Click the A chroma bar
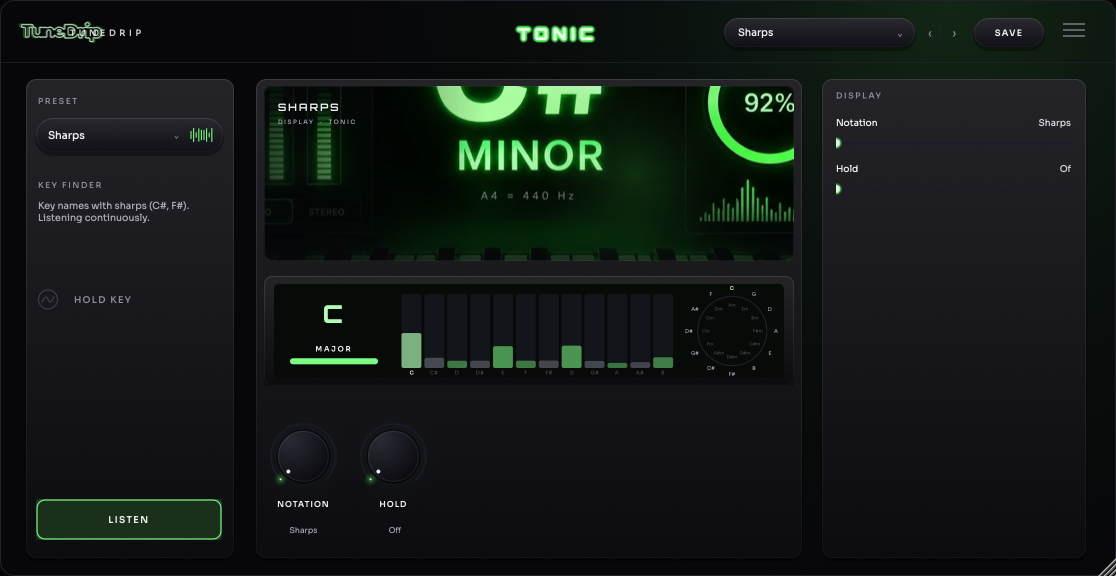Screen dimensions: 1116x576 pyautogui.click(x=617, y=331)
